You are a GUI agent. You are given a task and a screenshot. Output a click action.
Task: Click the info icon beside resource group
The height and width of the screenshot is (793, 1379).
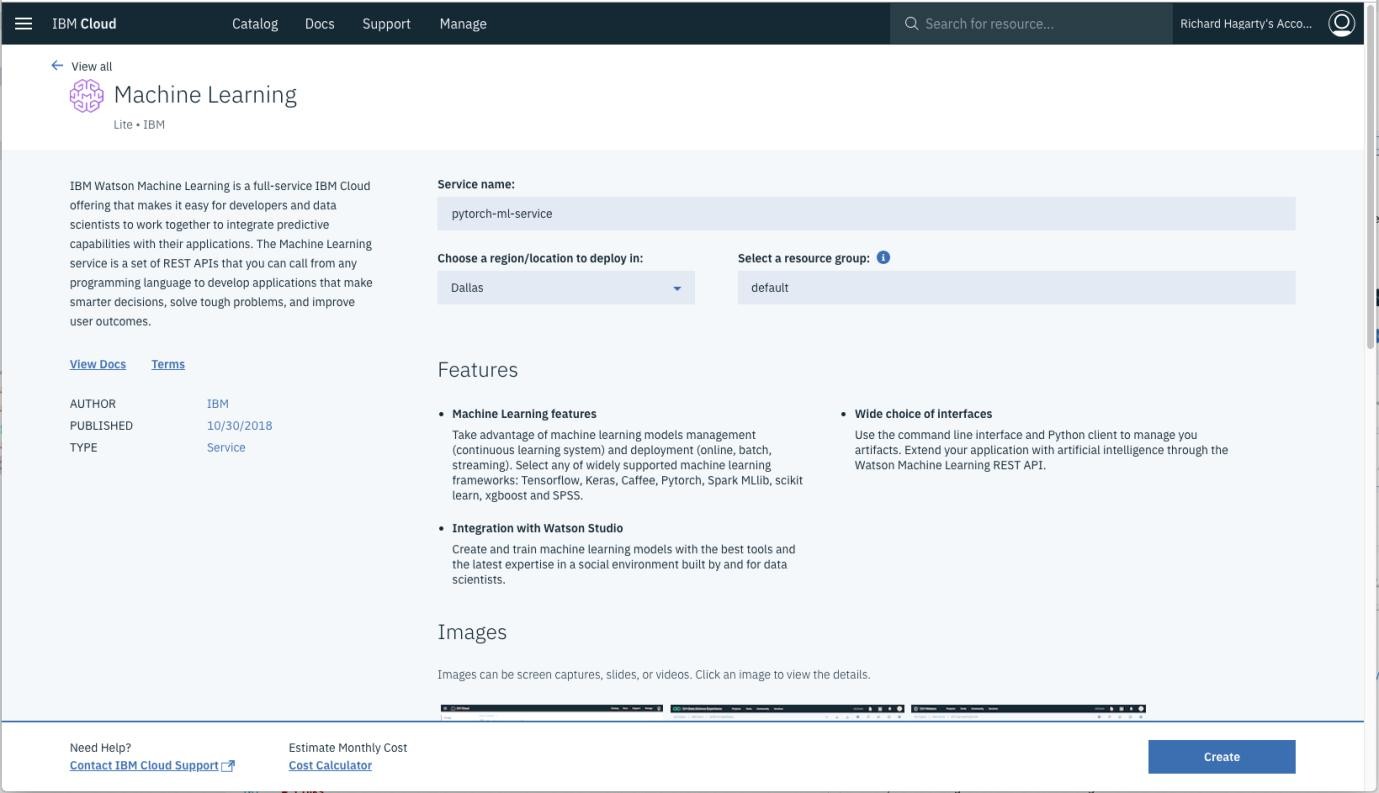[x=882, y=258]
